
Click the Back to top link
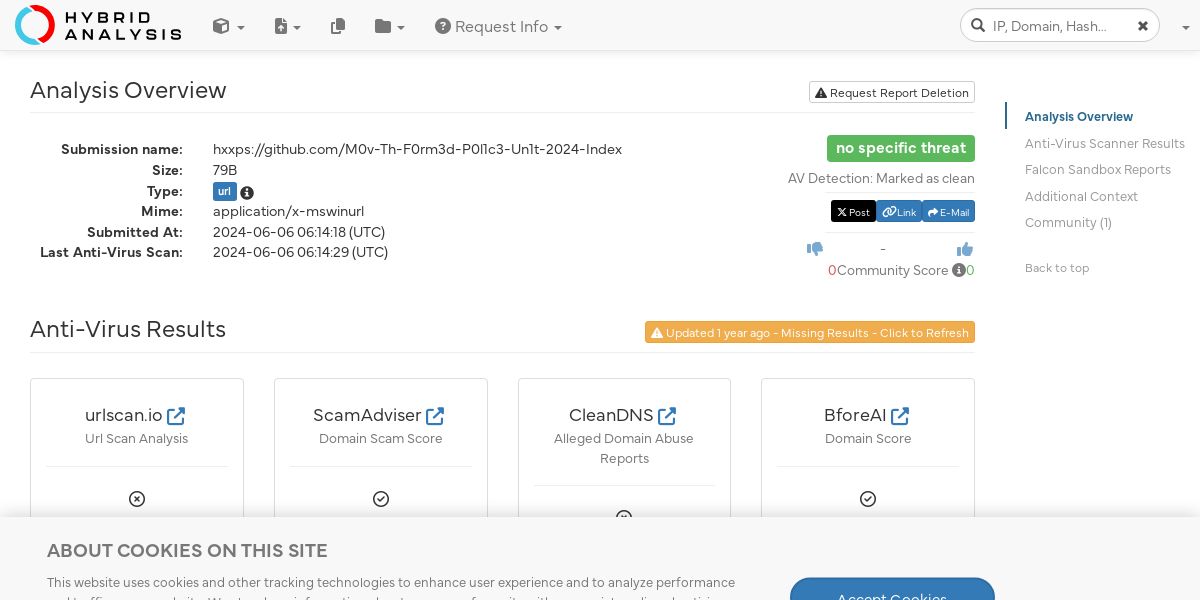[x=1056, y=268]
